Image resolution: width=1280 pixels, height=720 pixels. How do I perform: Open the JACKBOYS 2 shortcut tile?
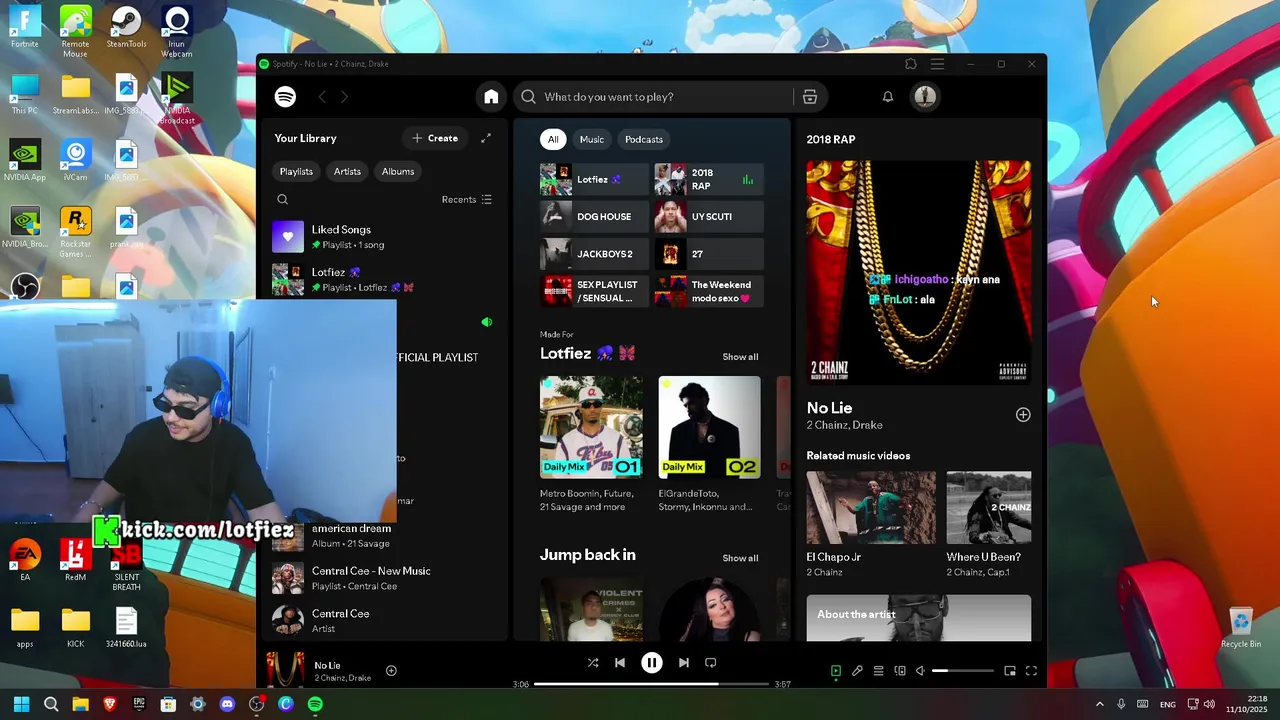[594, 254]
